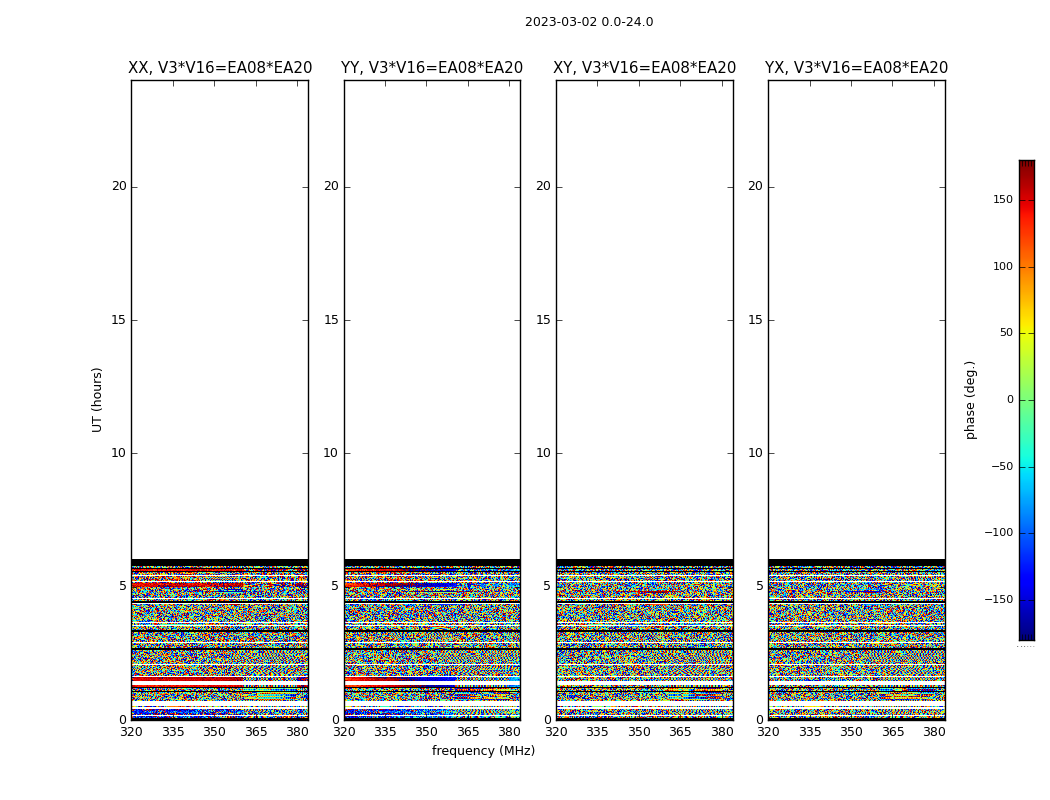This screenshot has height=800, width=1050.
Task: Click the 335 MHz tick under YX panel
Action: click(810, 732)
